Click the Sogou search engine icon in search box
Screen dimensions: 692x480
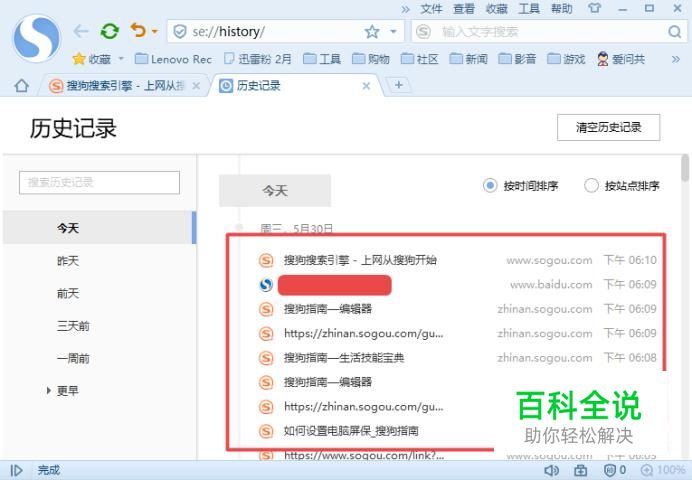point(423,31)
